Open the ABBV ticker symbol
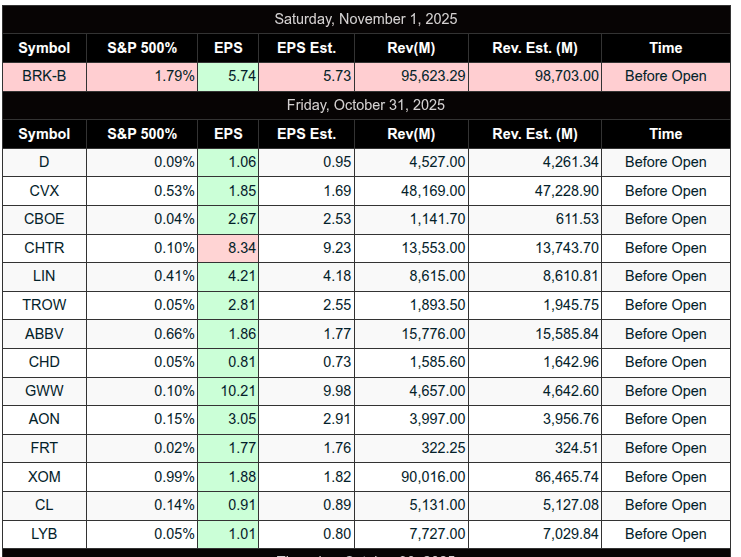This screenshot has width=741, height=557. (x=44, y=334)
